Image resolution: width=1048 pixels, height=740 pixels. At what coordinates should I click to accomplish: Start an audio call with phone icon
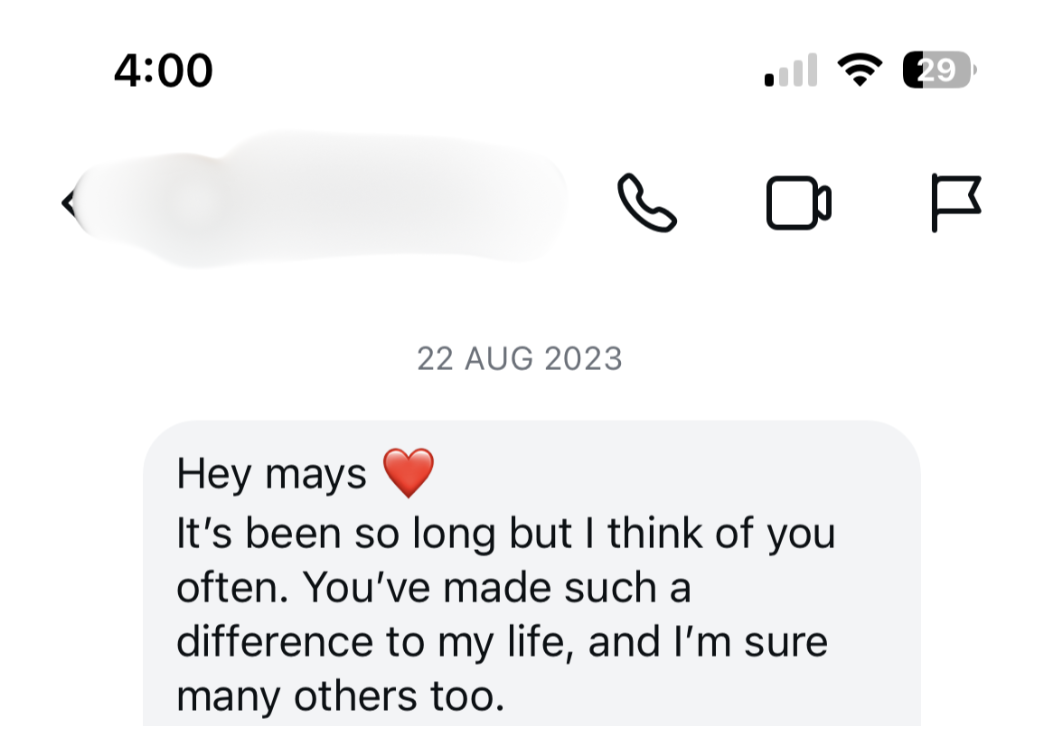pos(646,203)
